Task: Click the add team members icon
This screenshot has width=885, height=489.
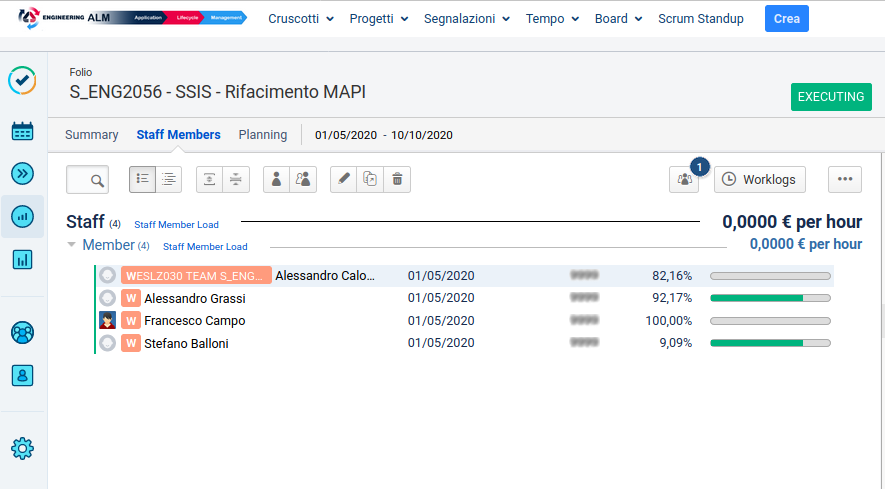Action: pos(303,179)
